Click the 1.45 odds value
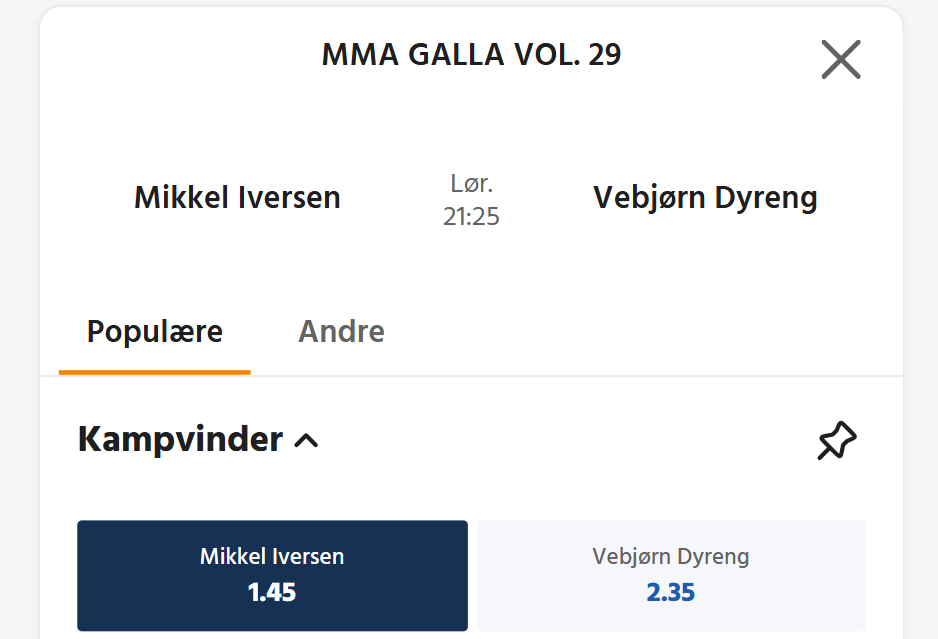 272,592
